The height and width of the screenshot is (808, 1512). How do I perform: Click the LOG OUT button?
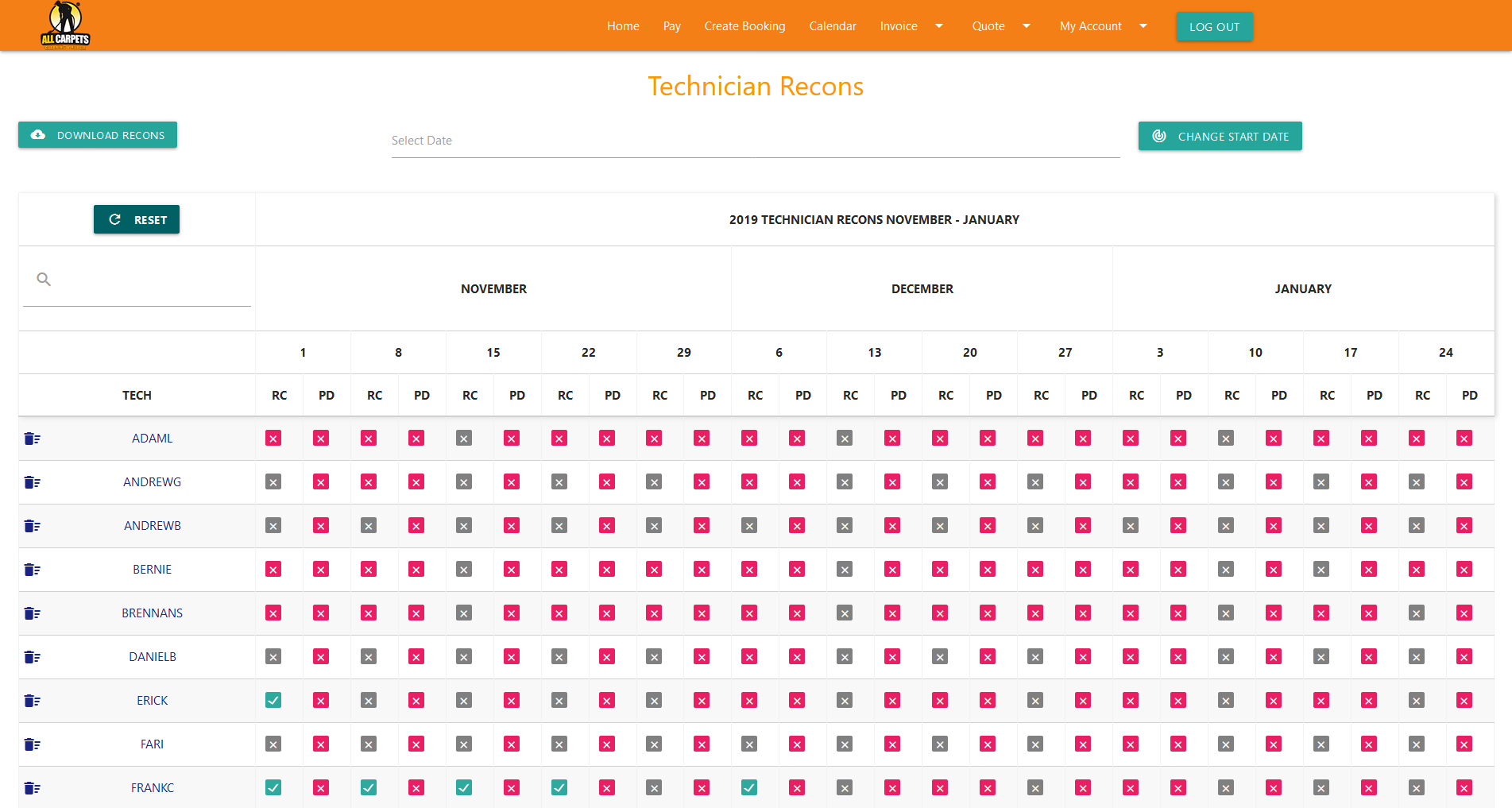1214,26
